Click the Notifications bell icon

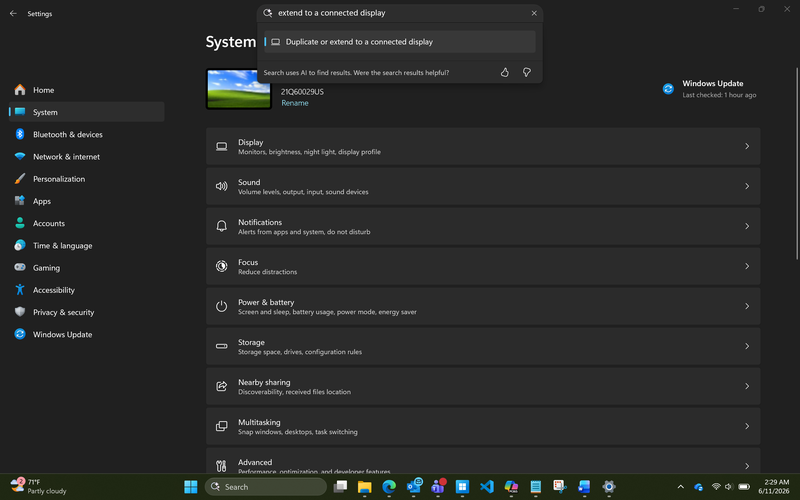point(221,226)
